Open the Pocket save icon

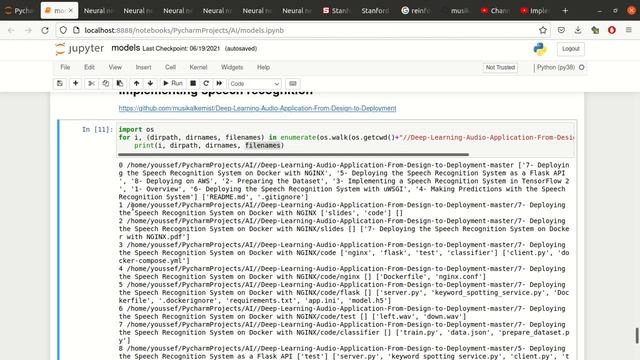[x=561, y=30]
